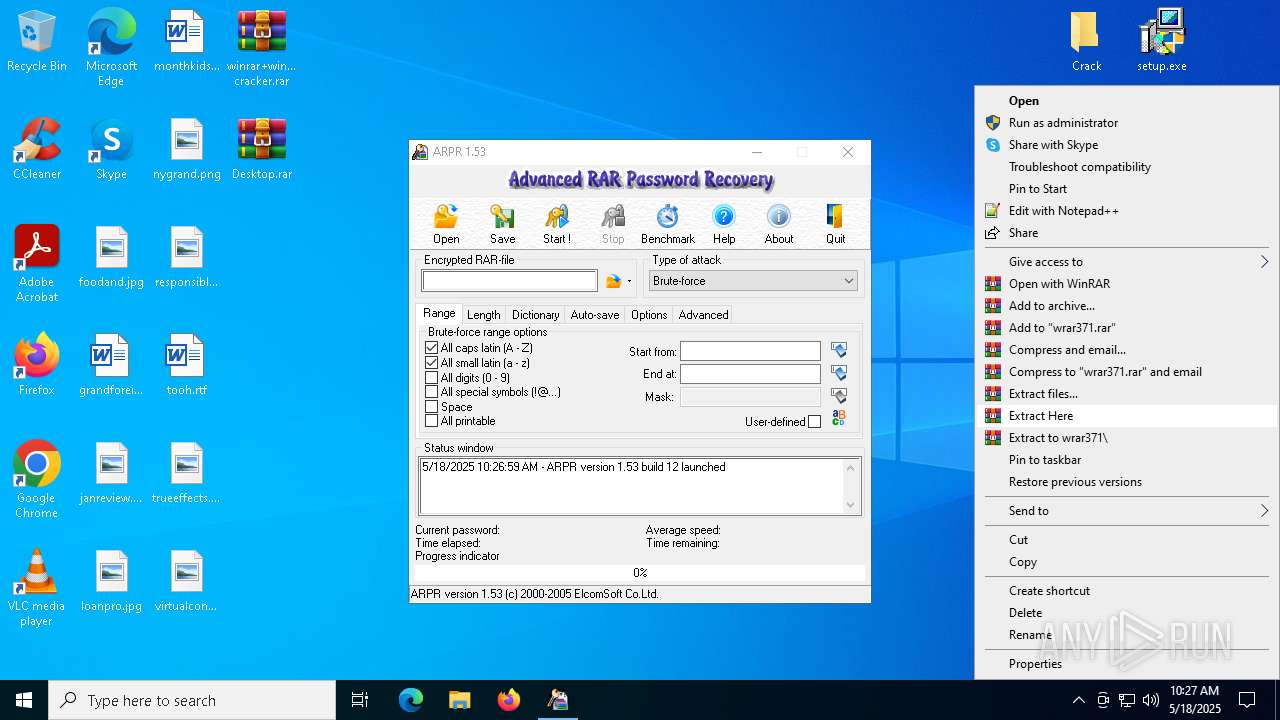Select Edit with Notepad++ entry
The image size is (1280, 720).
1127,211
